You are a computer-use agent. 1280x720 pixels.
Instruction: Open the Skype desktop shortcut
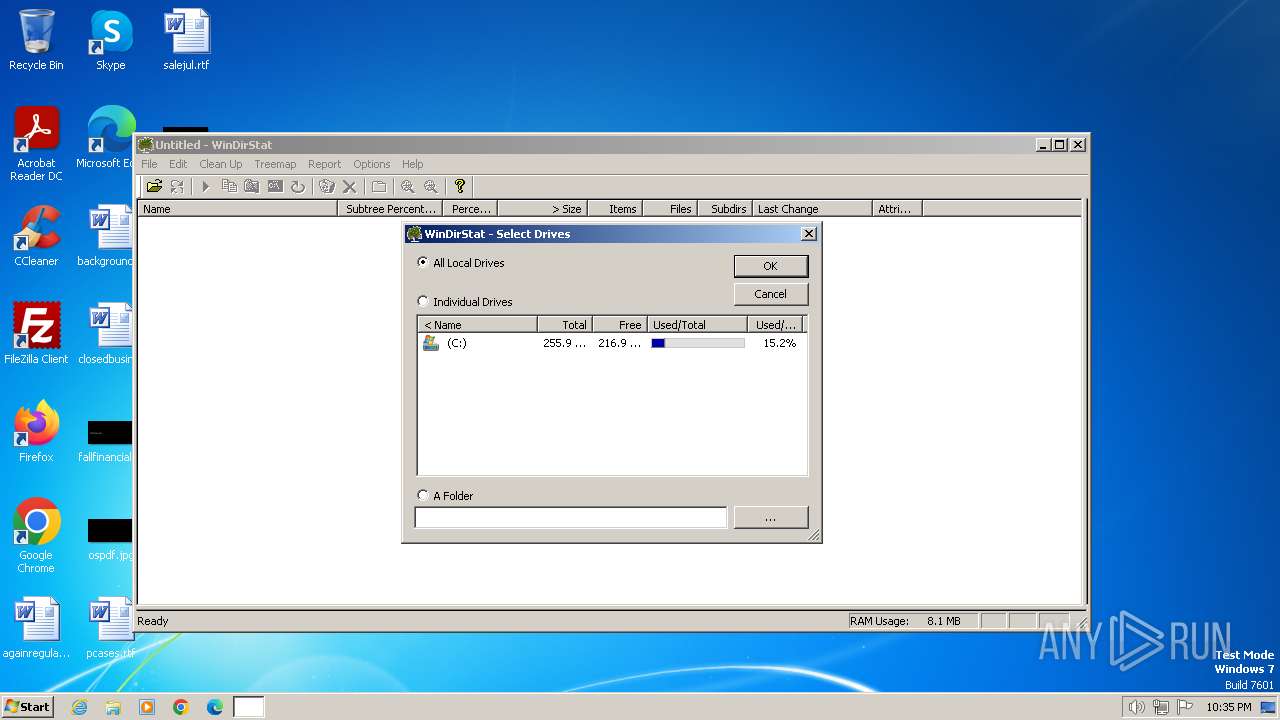pos(110,40)
